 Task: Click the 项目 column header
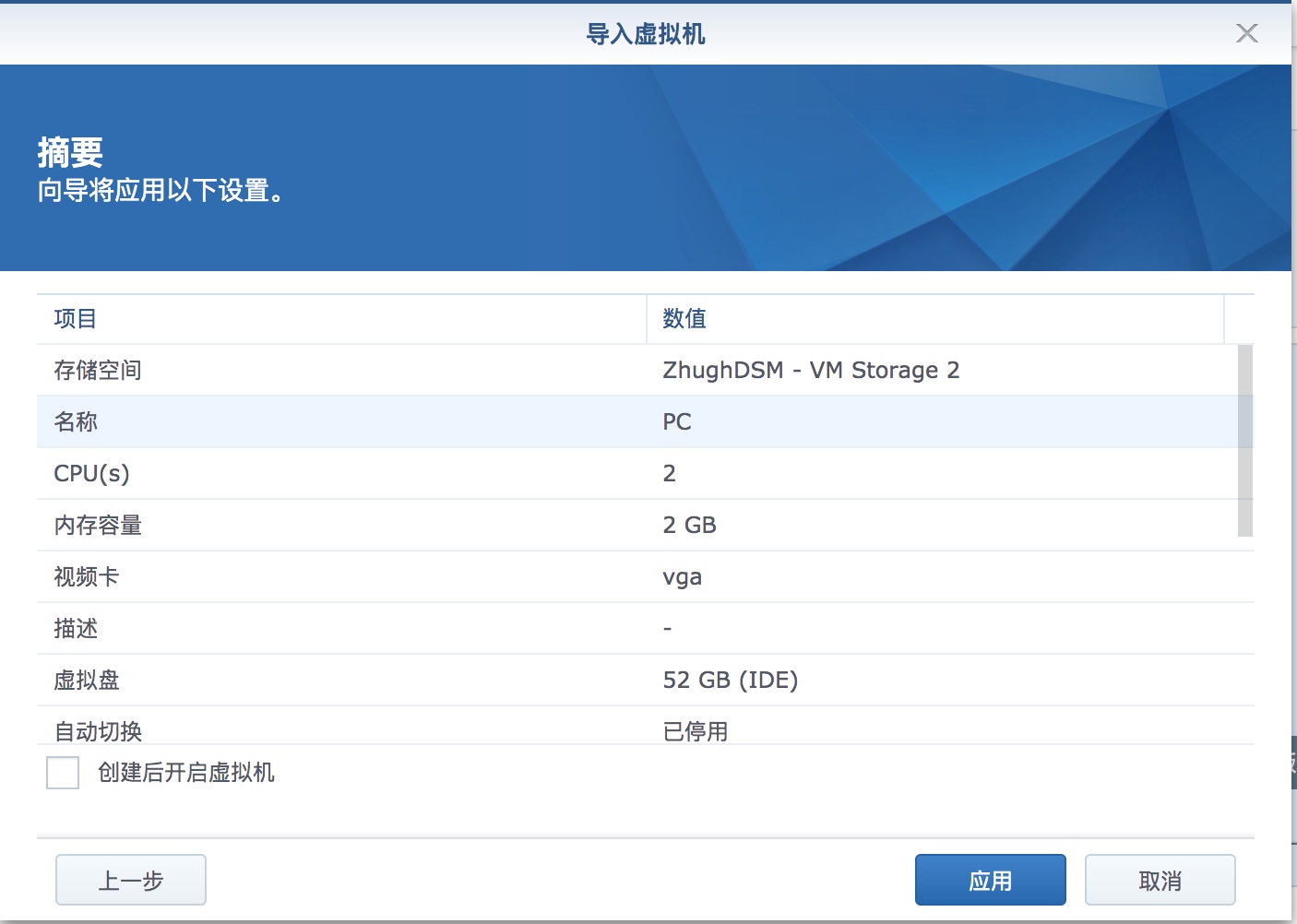(341, 319)
